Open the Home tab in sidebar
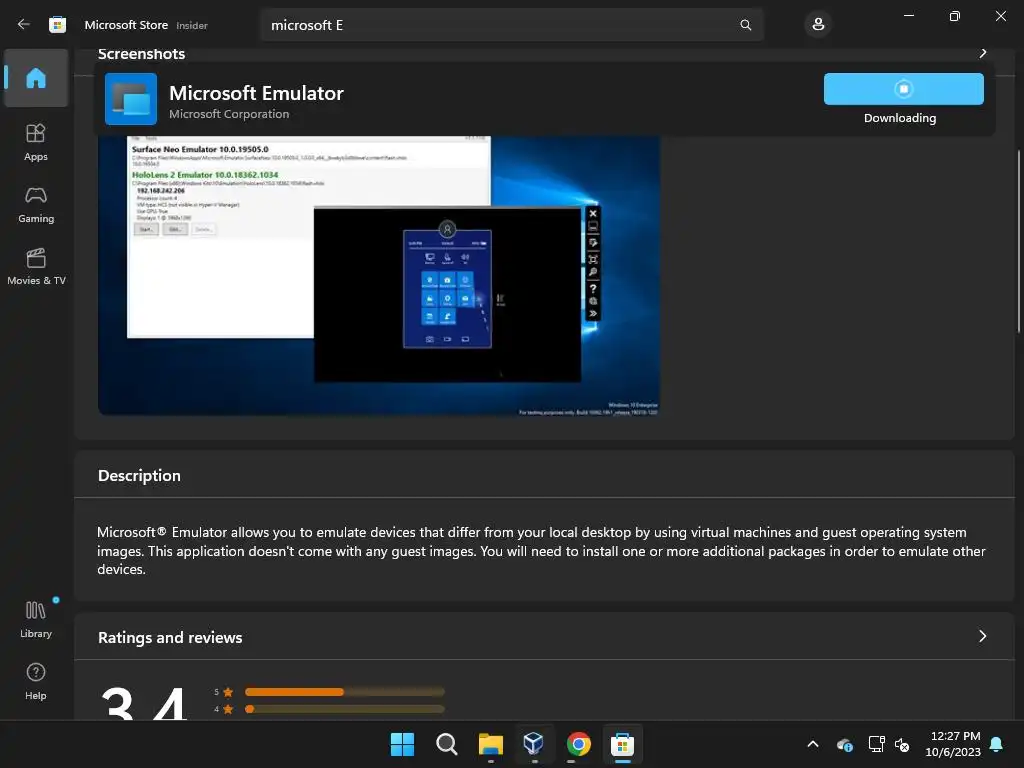 tap(36, 78)
